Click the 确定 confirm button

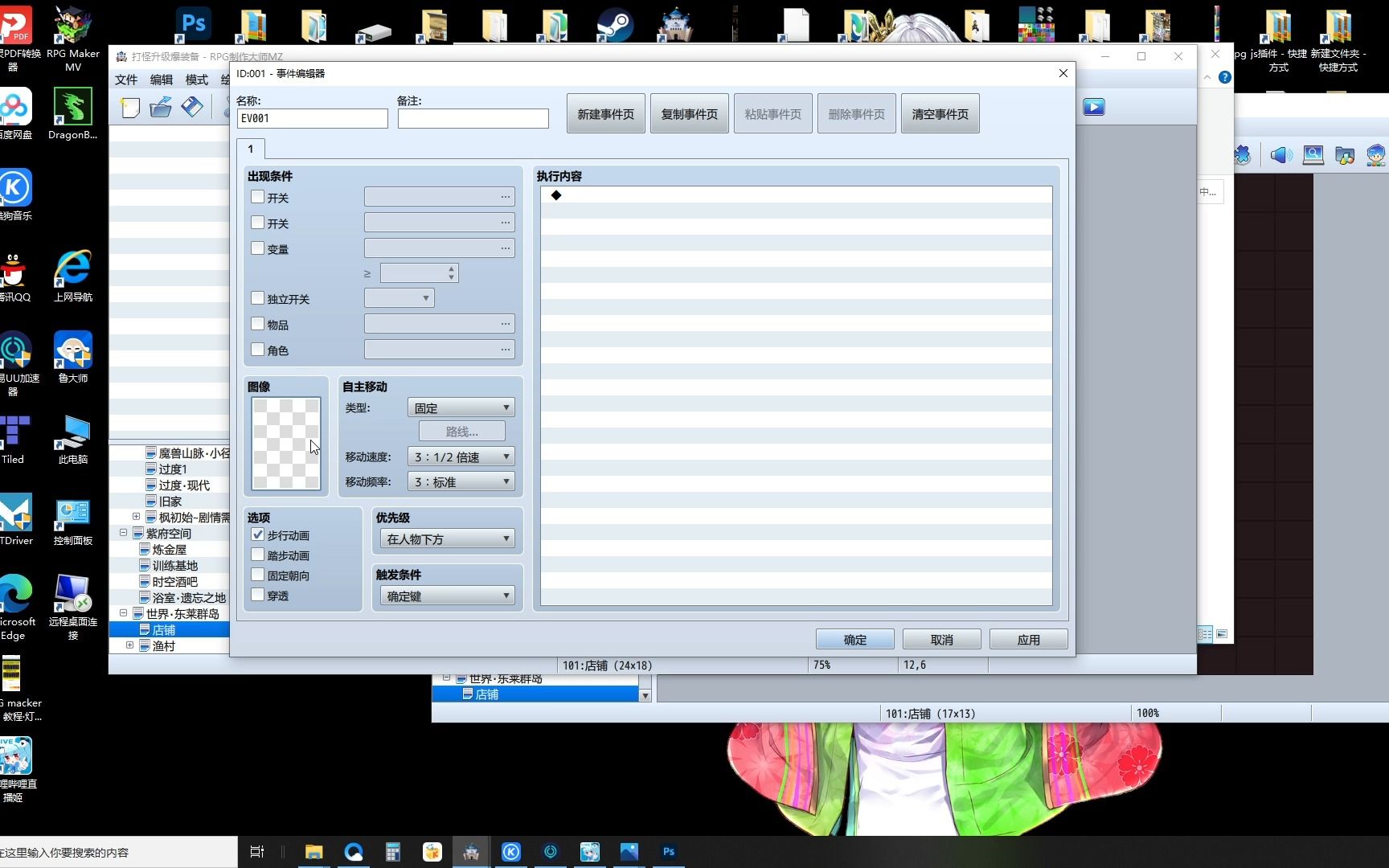point(854,639)
